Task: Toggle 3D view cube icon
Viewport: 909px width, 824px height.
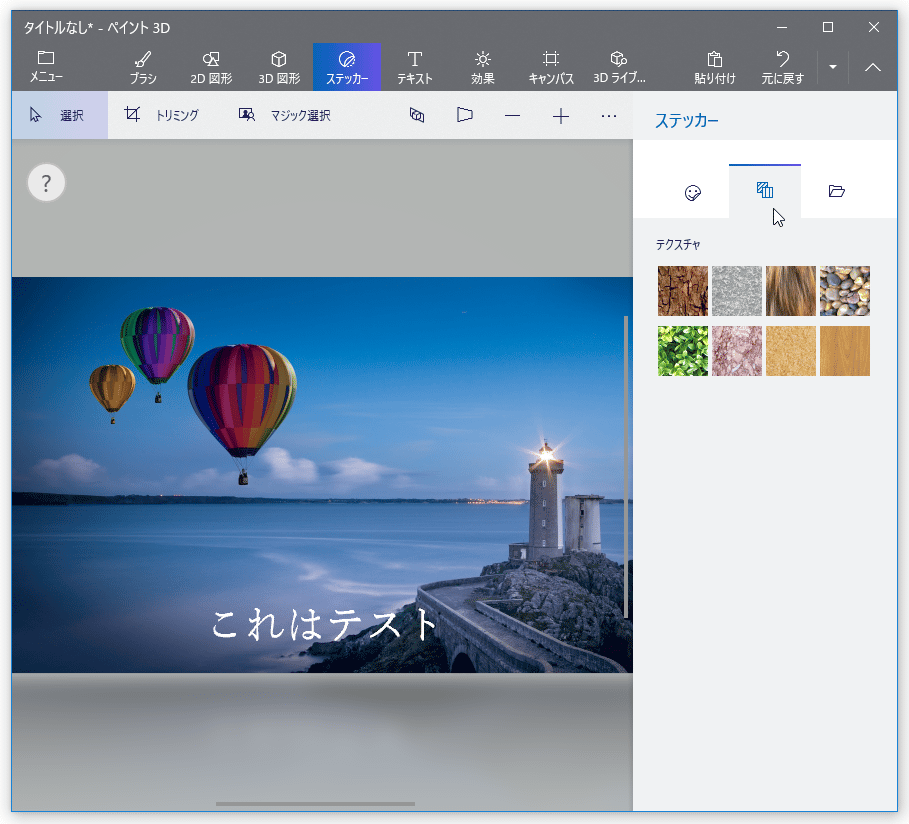Action: 417,115
